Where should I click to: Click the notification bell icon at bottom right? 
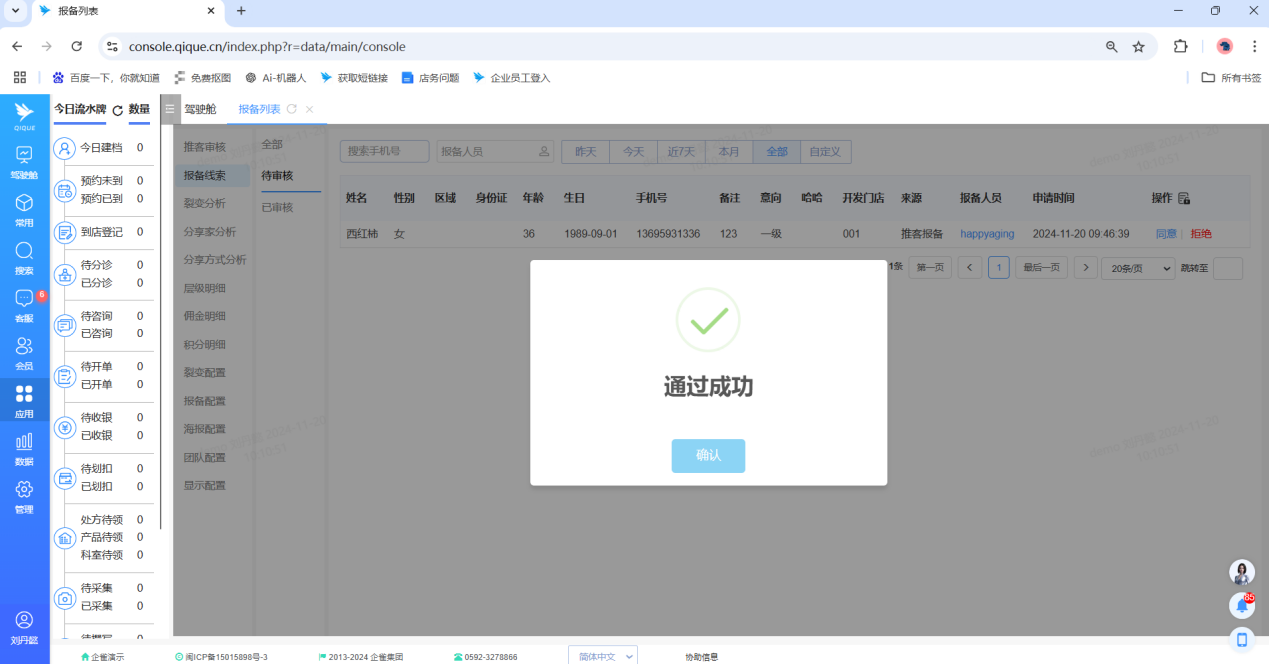click(1242, 605)
